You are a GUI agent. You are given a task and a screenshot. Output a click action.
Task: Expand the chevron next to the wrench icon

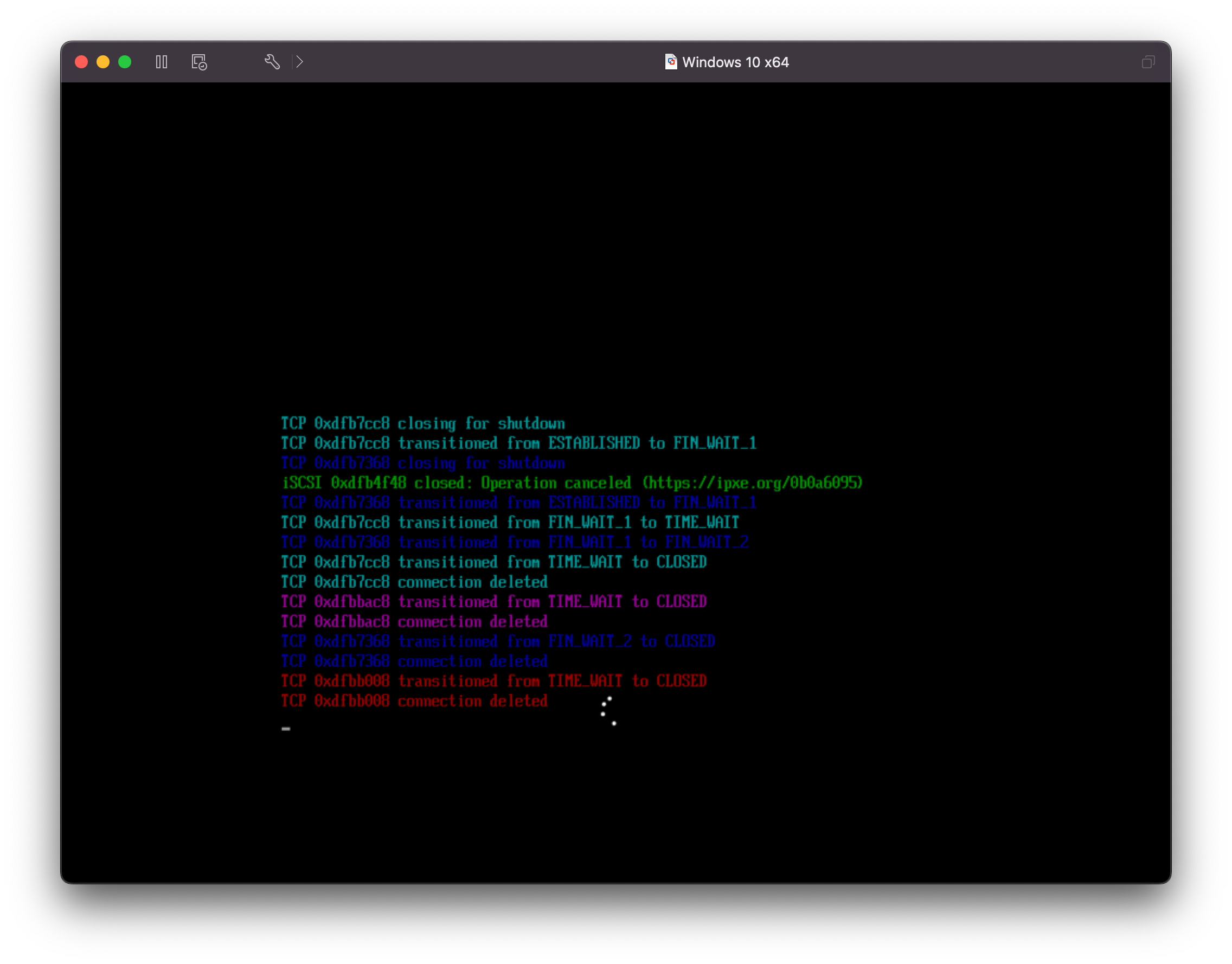[x=299, y=61]
